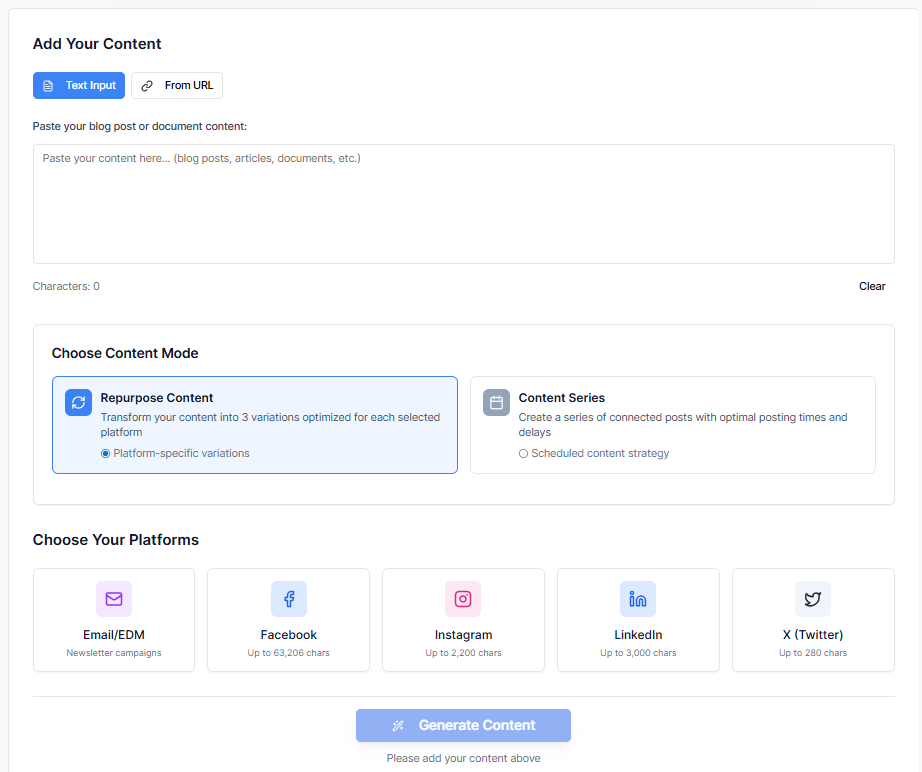Select Platform-specific variations radio button
This screenshot has height=772, width=922.
[105, 453]
